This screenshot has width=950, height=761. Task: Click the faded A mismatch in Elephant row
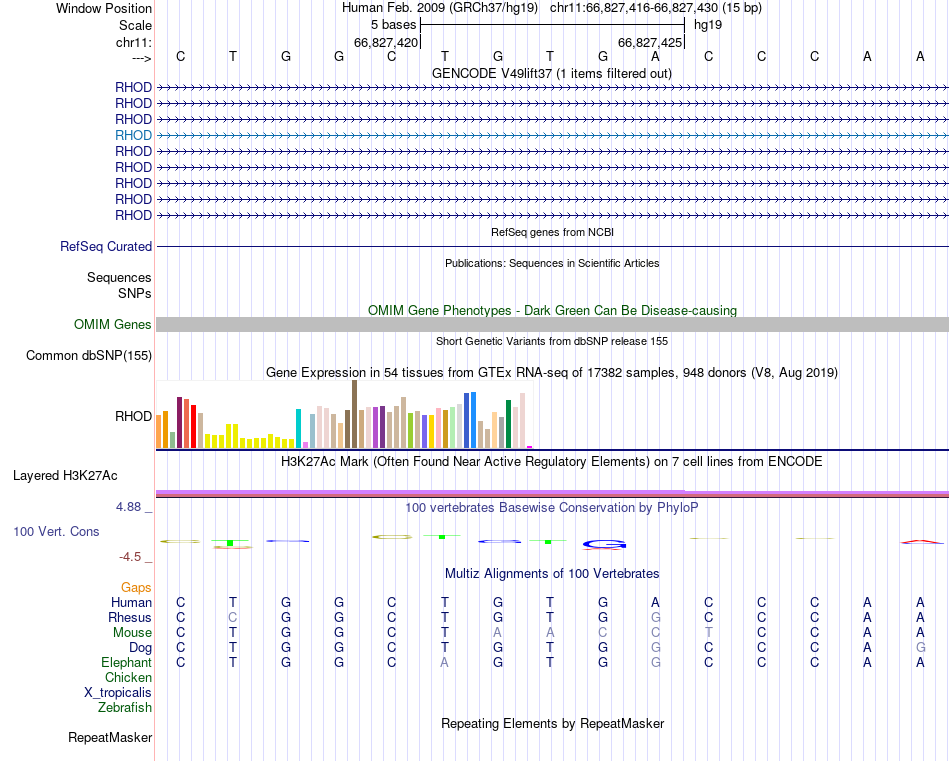444,662
